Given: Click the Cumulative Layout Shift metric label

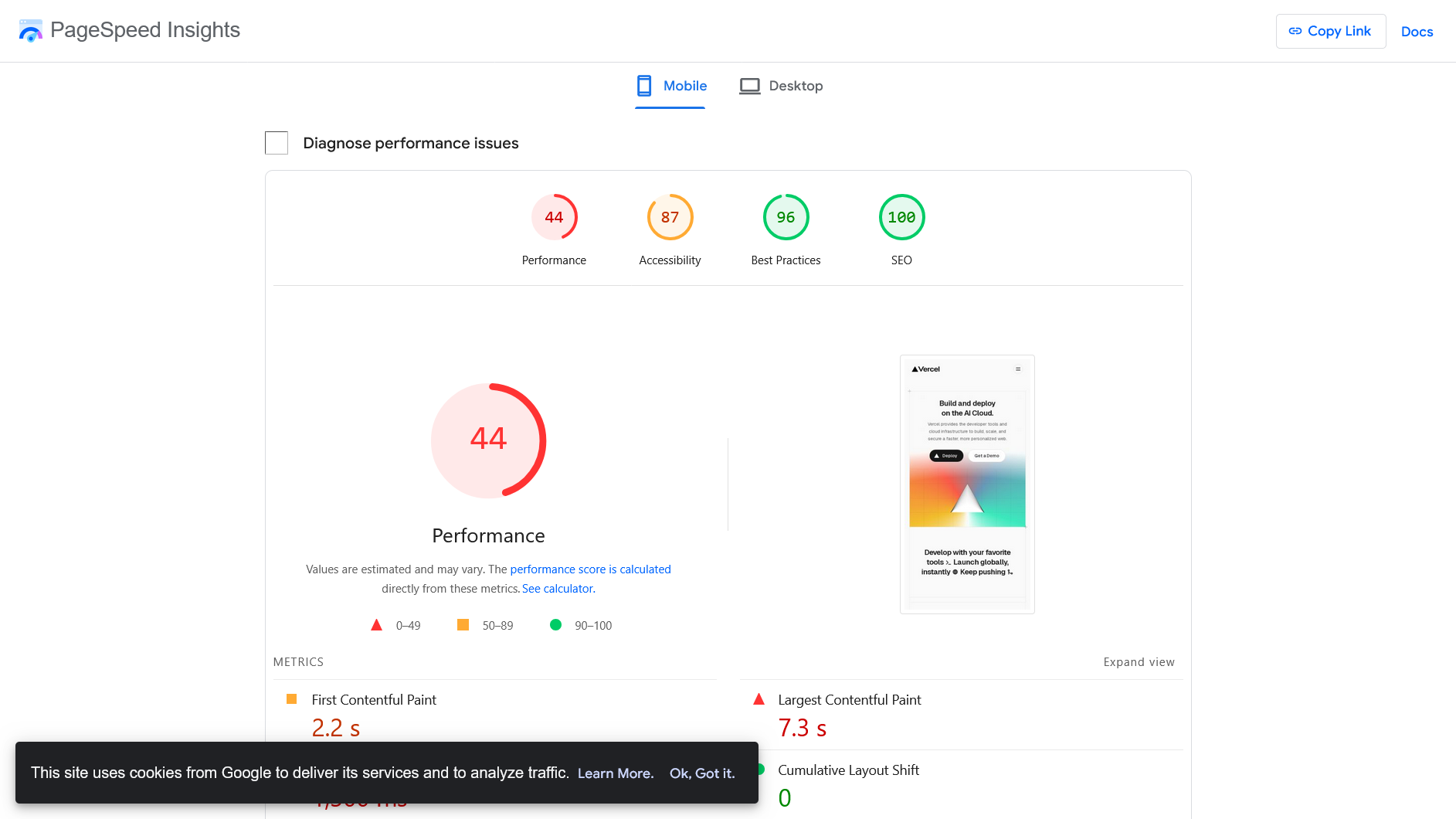Looking at the screenshot, I should click(x=848, y=770).
